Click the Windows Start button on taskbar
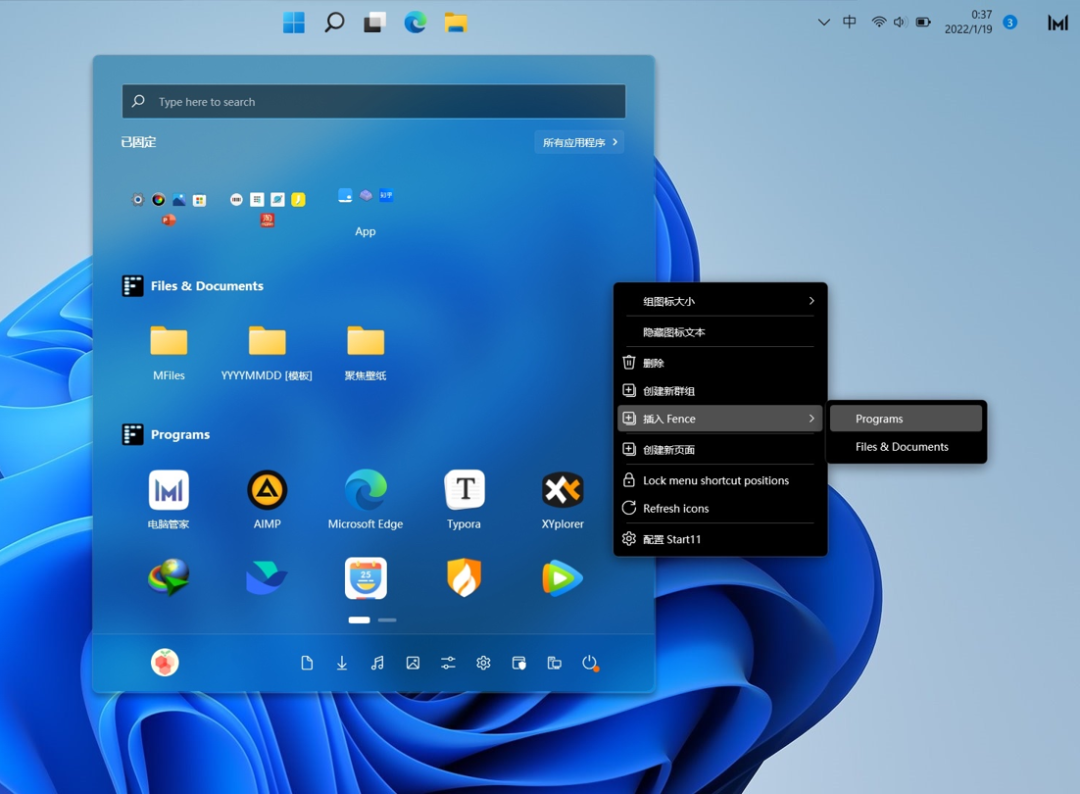The width and height of the screenshot is (1080, 794). (294, 23)
